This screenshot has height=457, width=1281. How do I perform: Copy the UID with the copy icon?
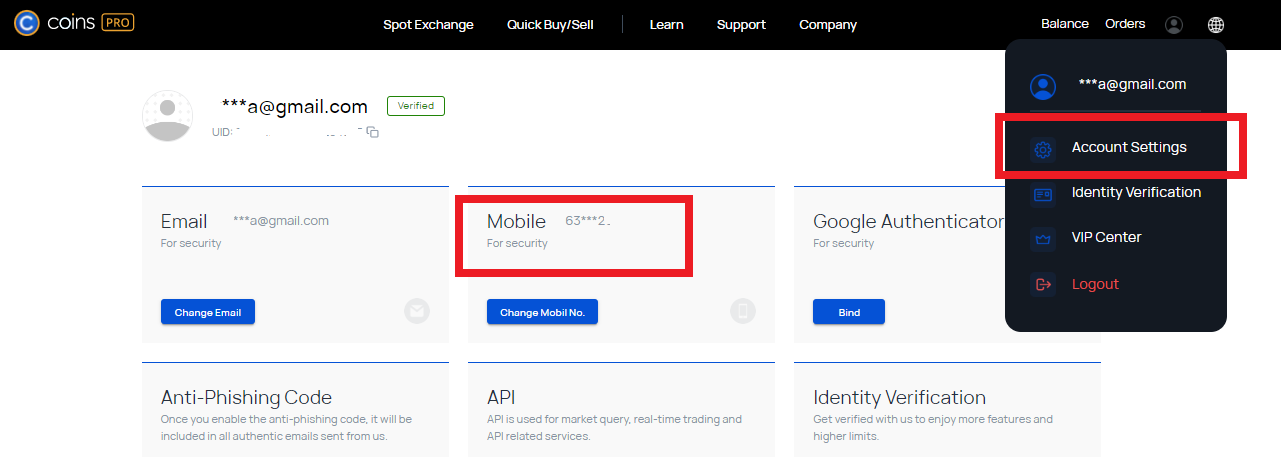pyautogui.click(x=373, y=132)
